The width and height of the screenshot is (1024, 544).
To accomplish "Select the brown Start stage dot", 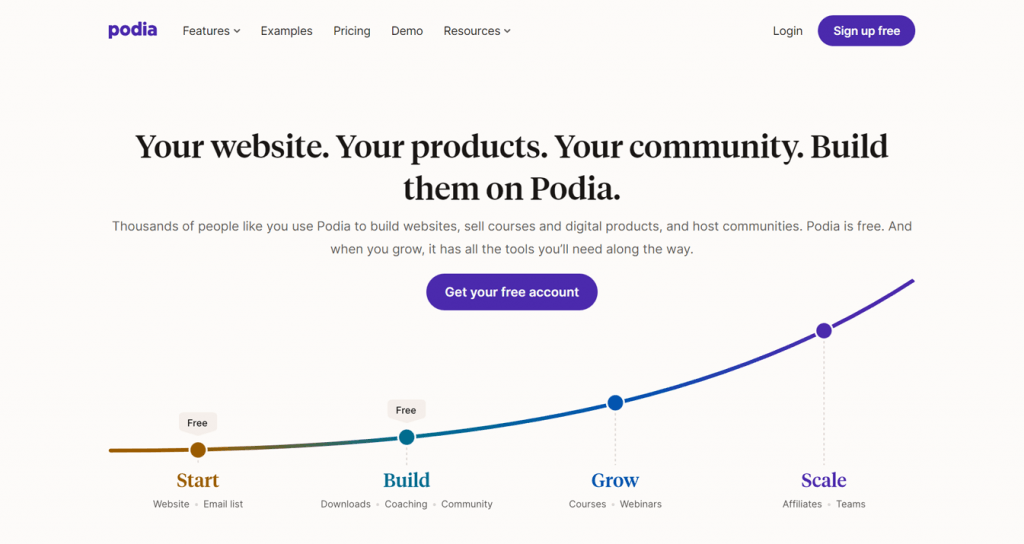I will 198,449.
